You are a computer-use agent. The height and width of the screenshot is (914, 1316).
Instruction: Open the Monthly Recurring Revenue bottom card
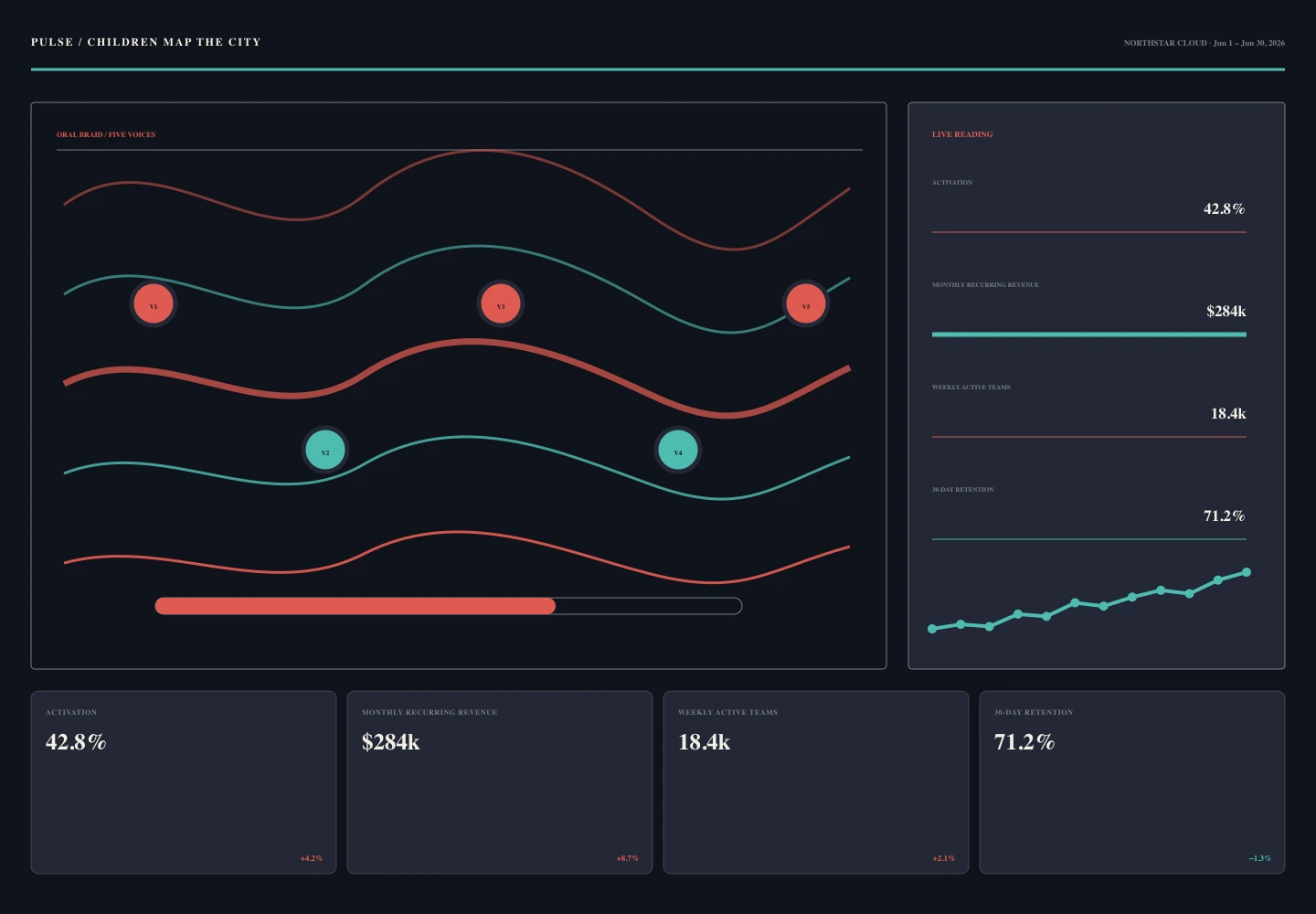[500, 782]
